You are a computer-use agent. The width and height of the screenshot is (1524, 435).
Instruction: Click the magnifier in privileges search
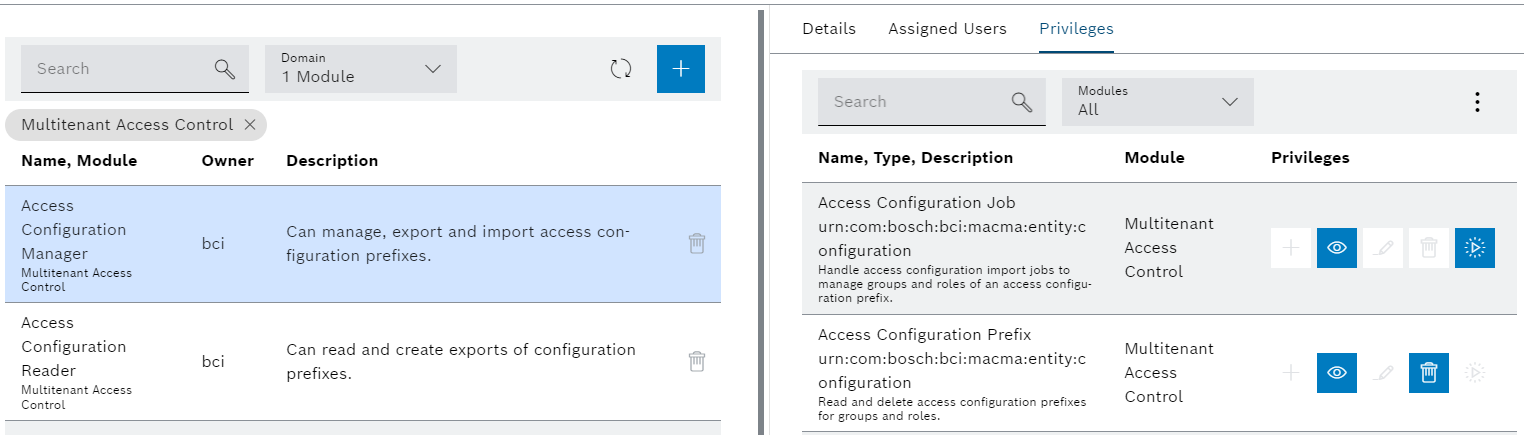click(1021, 102)
